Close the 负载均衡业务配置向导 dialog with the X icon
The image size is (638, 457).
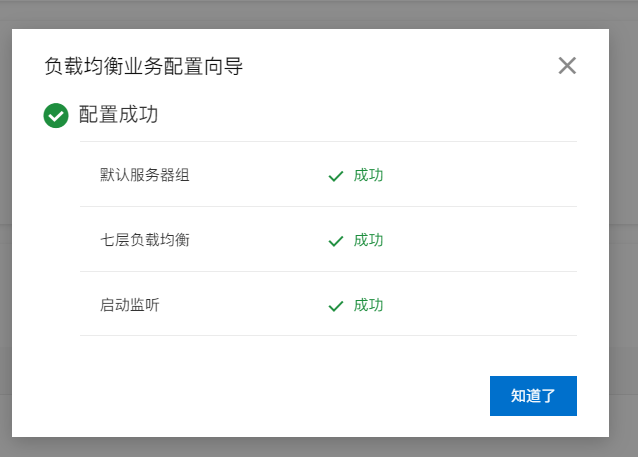coord(567,66)
